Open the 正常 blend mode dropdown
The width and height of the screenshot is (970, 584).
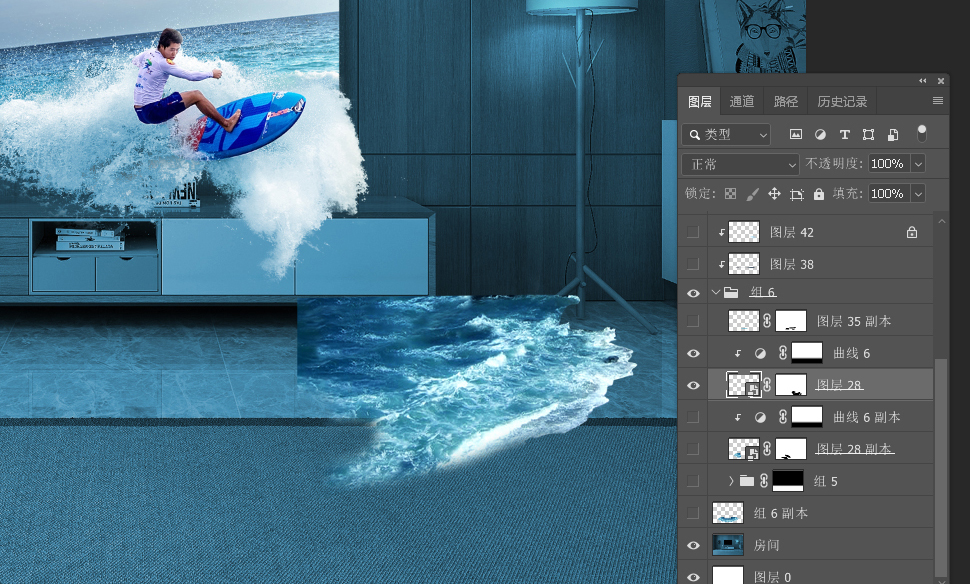pyautogui.click(x=740, y=164)
